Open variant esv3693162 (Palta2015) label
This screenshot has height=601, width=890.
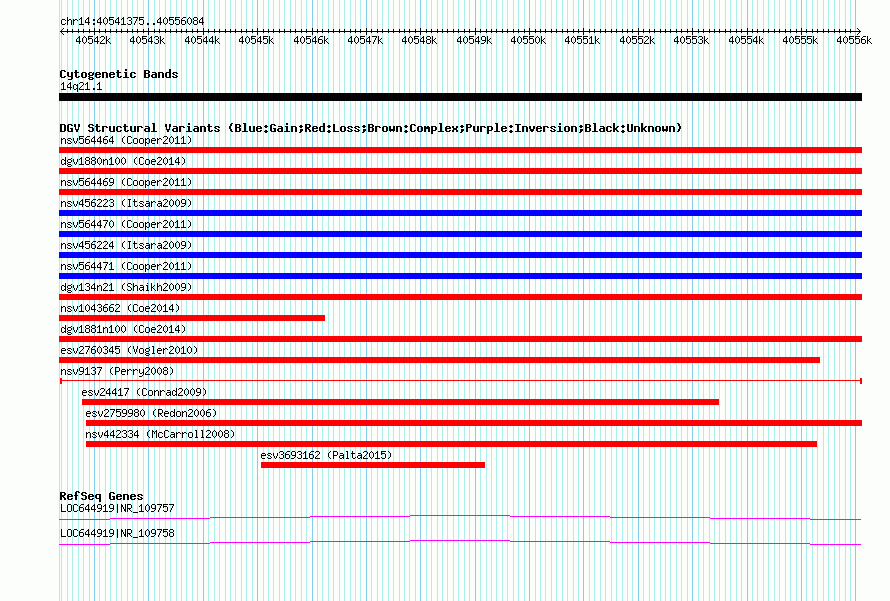[x=326, y=455]
